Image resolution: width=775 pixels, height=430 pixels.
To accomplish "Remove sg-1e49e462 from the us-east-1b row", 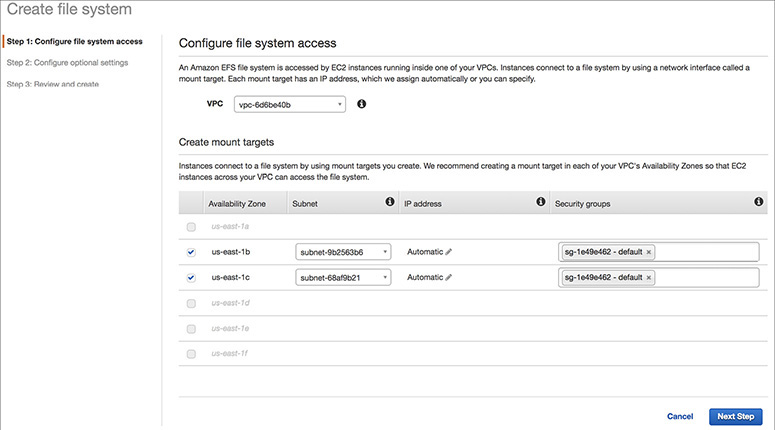I will point(649,252).
